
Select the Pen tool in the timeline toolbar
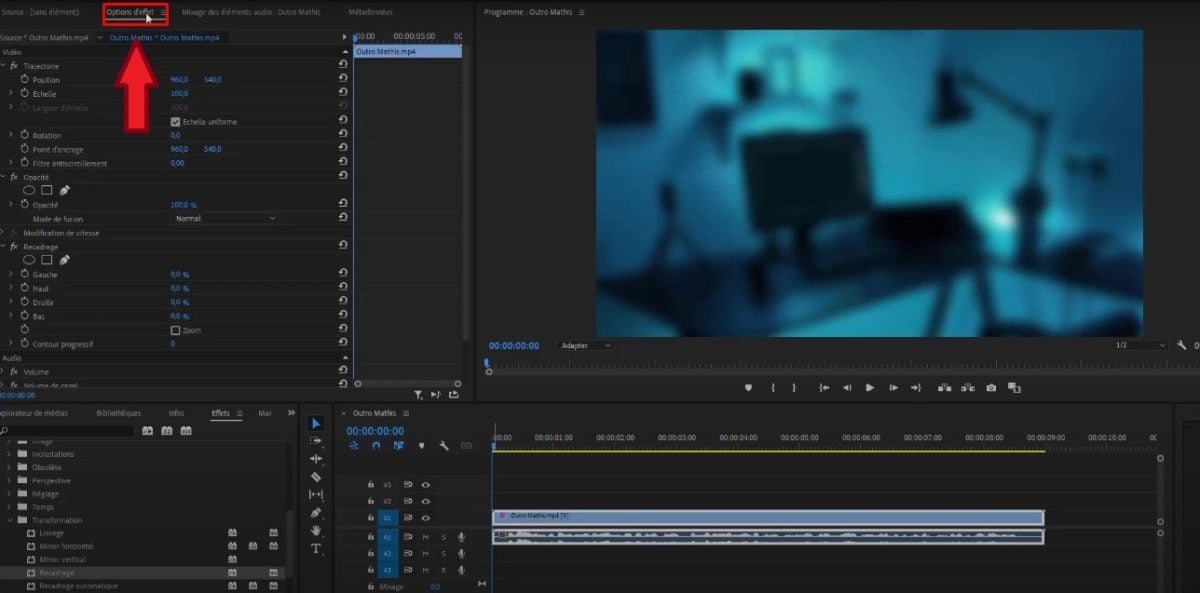(x=317, y=511)
